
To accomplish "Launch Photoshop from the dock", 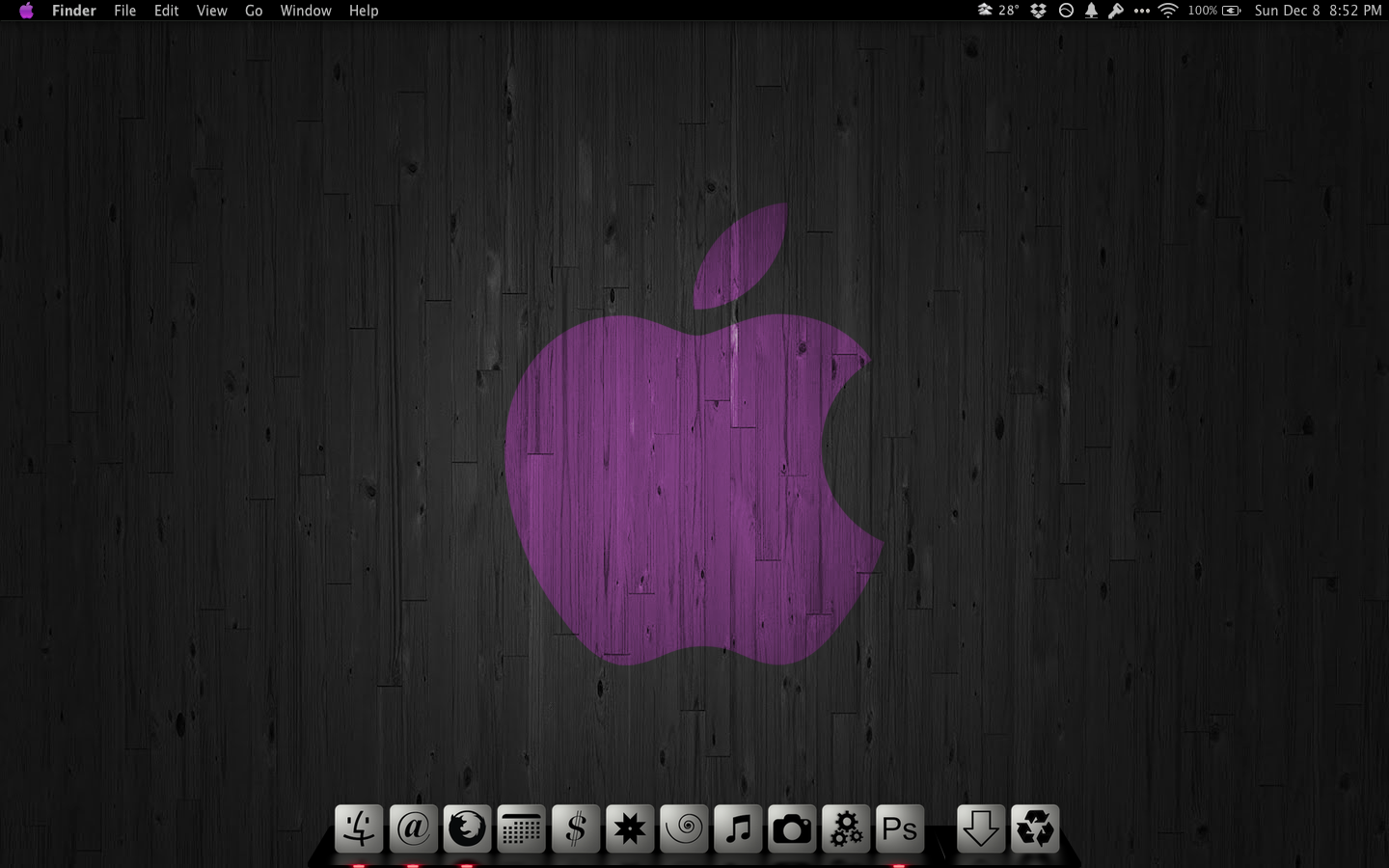I will pos(900,828).
